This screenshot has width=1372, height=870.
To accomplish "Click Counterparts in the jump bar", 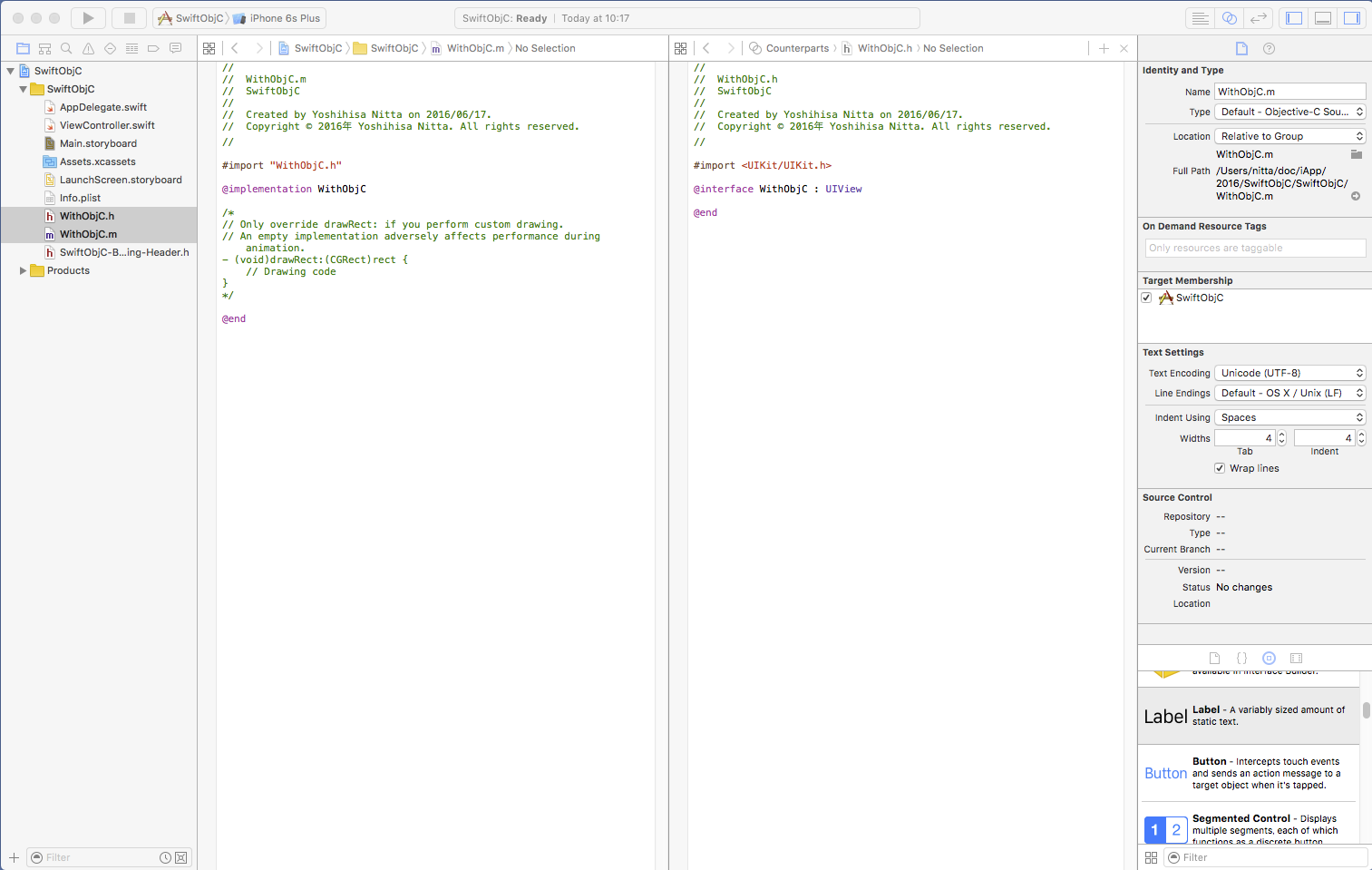I will click(x=797, y=48).
